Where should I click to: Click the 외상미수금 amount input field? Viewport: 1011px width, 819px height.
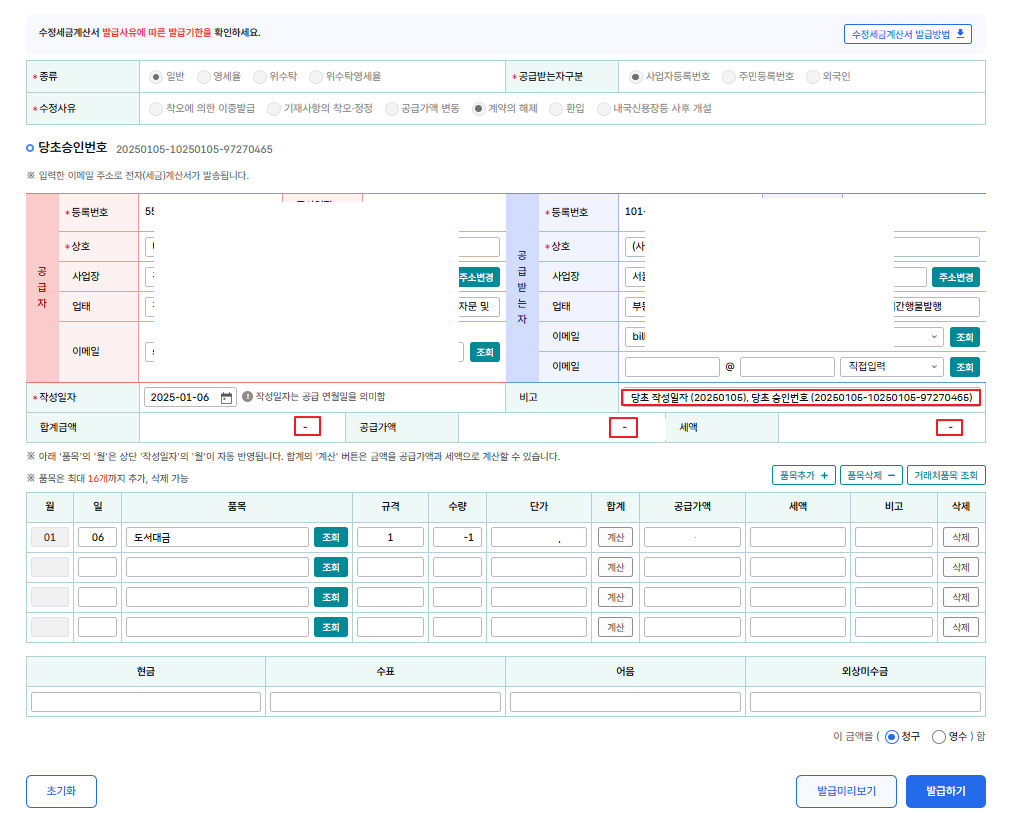[x=865, y=702]
